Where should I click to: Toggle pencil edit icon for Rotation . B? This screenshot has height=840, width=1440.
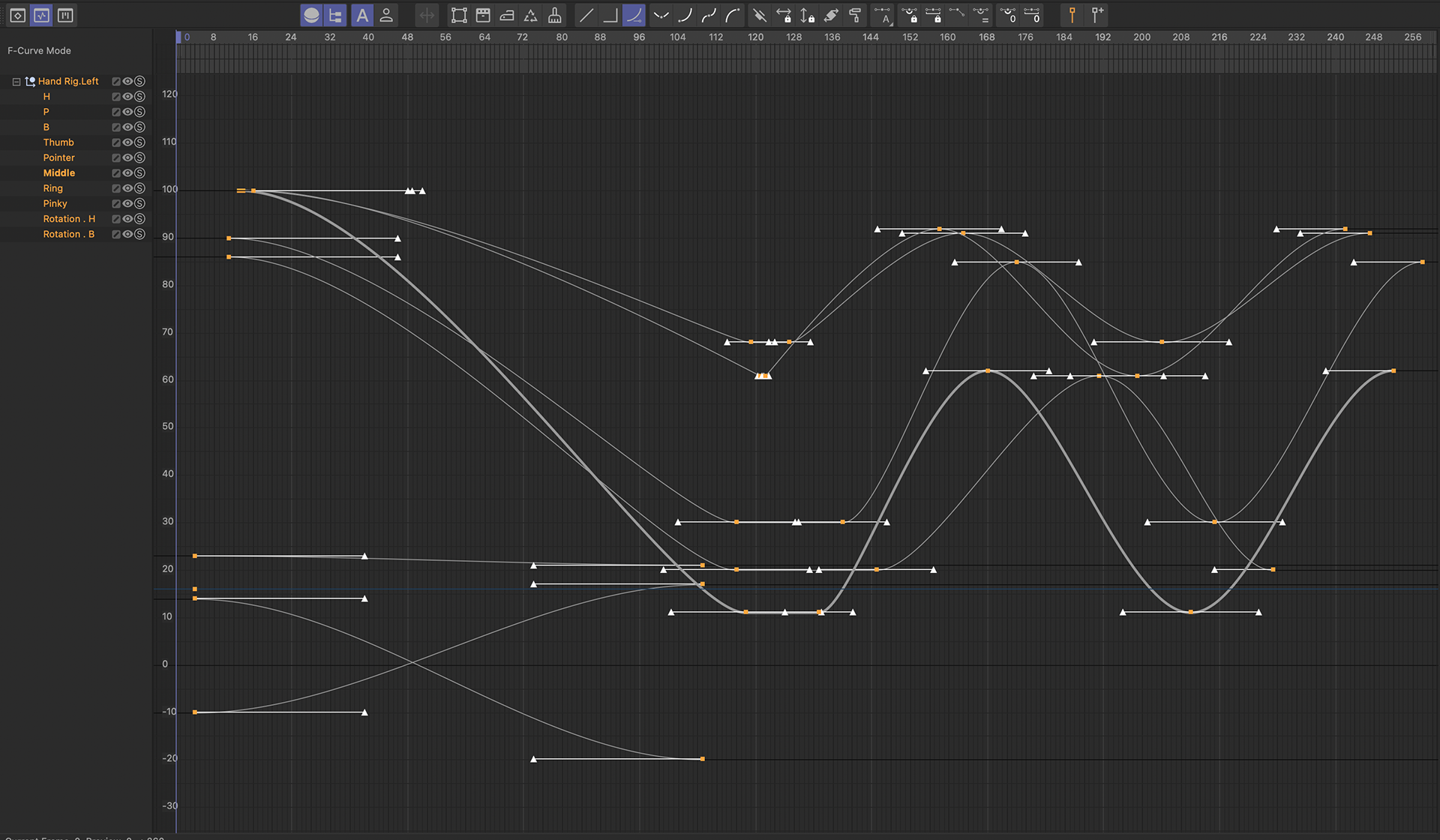pos(116,234)
